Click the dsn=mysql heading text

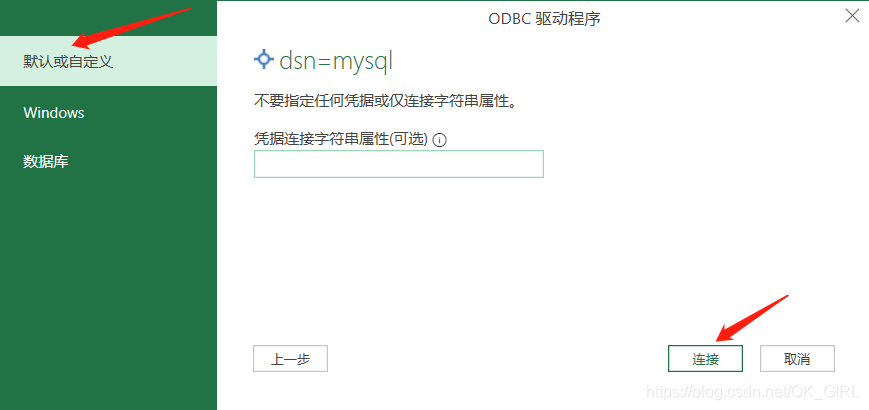click(336, 61)
